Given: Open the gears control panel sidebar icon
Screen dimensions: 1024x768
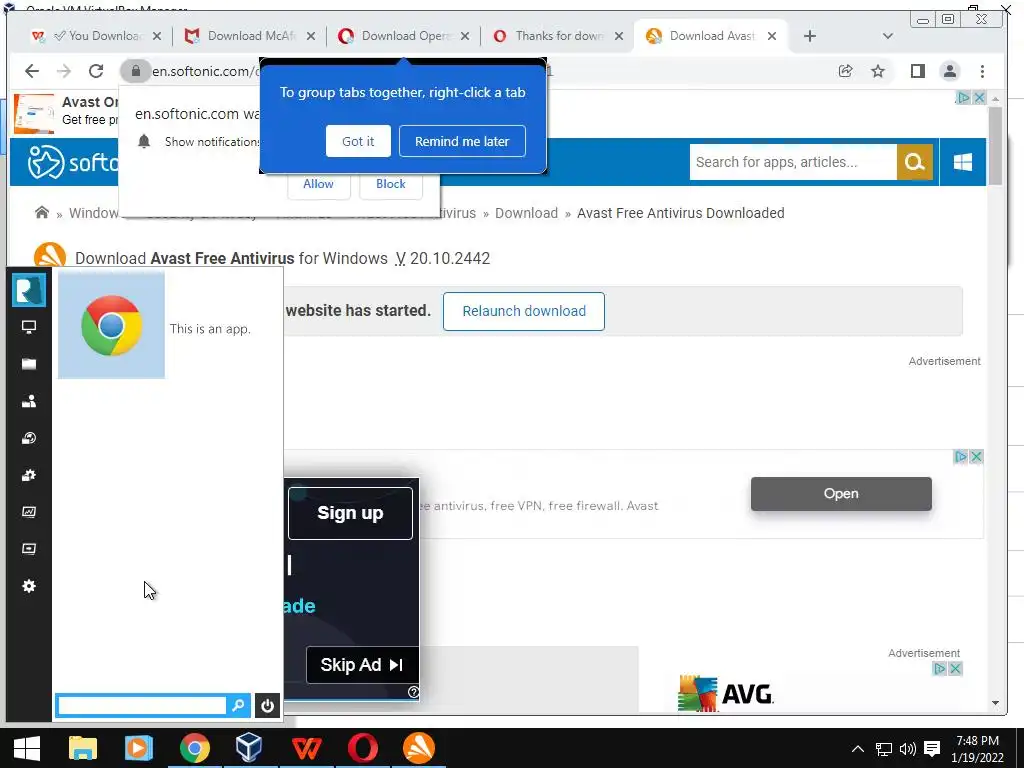Looking at the screenshot, I should (29, 475).
